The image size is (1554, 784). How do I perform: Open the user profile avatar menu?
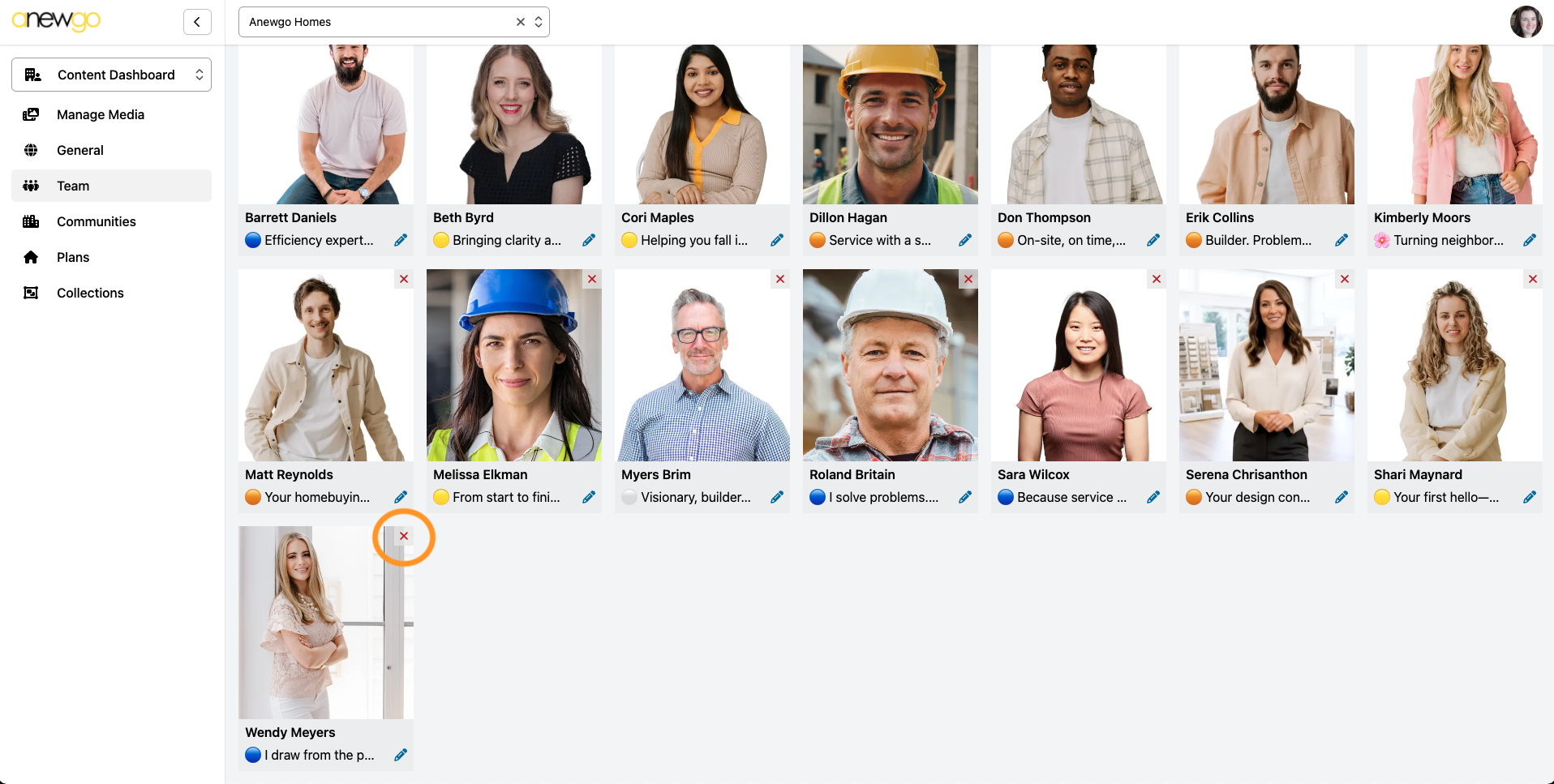coord(1526,22)
